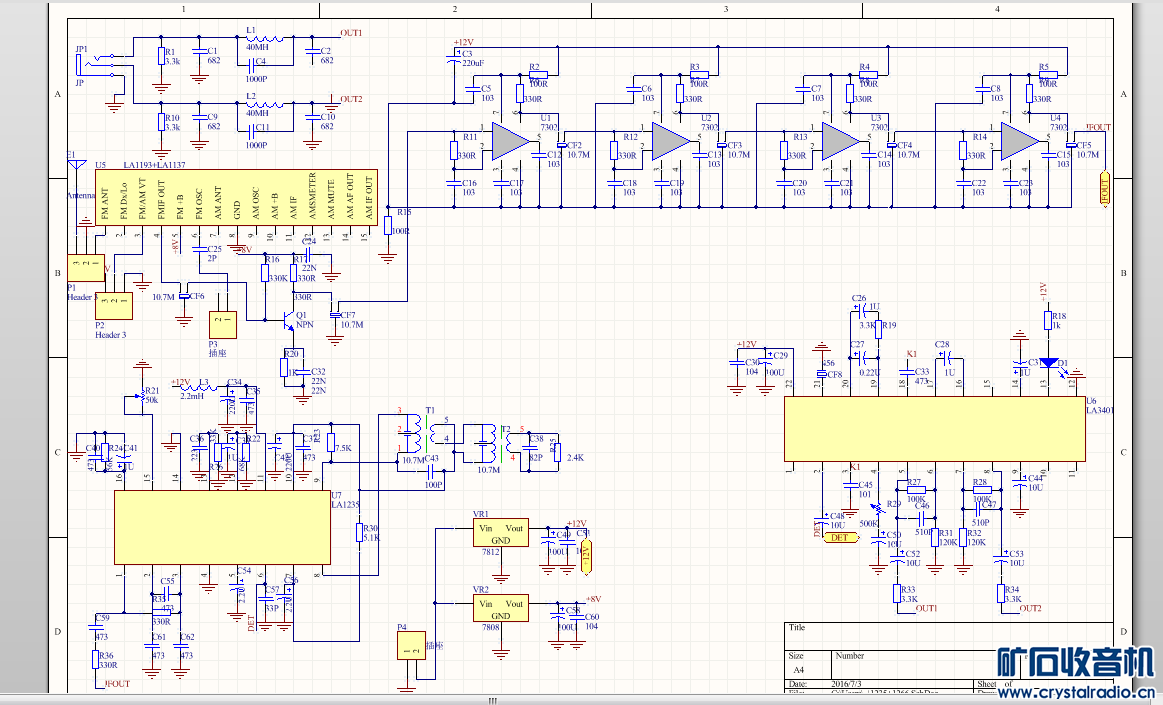This screenshot has height=705, width=1163.
Task: Select the T2 transformer symbol
Action: click(x=497, y=443)
